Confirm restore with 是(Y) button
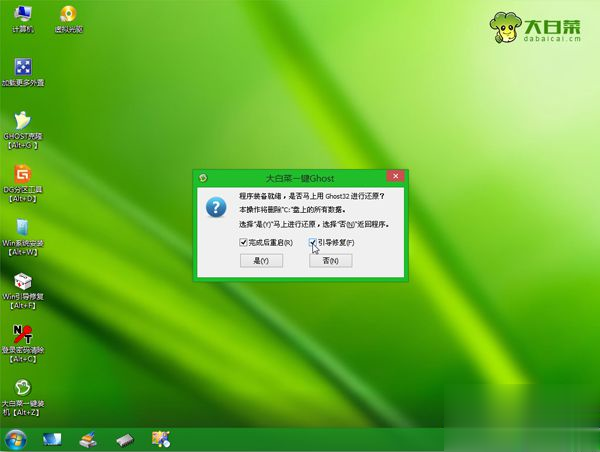Screen dimensions: 600x452 [261, 261]
